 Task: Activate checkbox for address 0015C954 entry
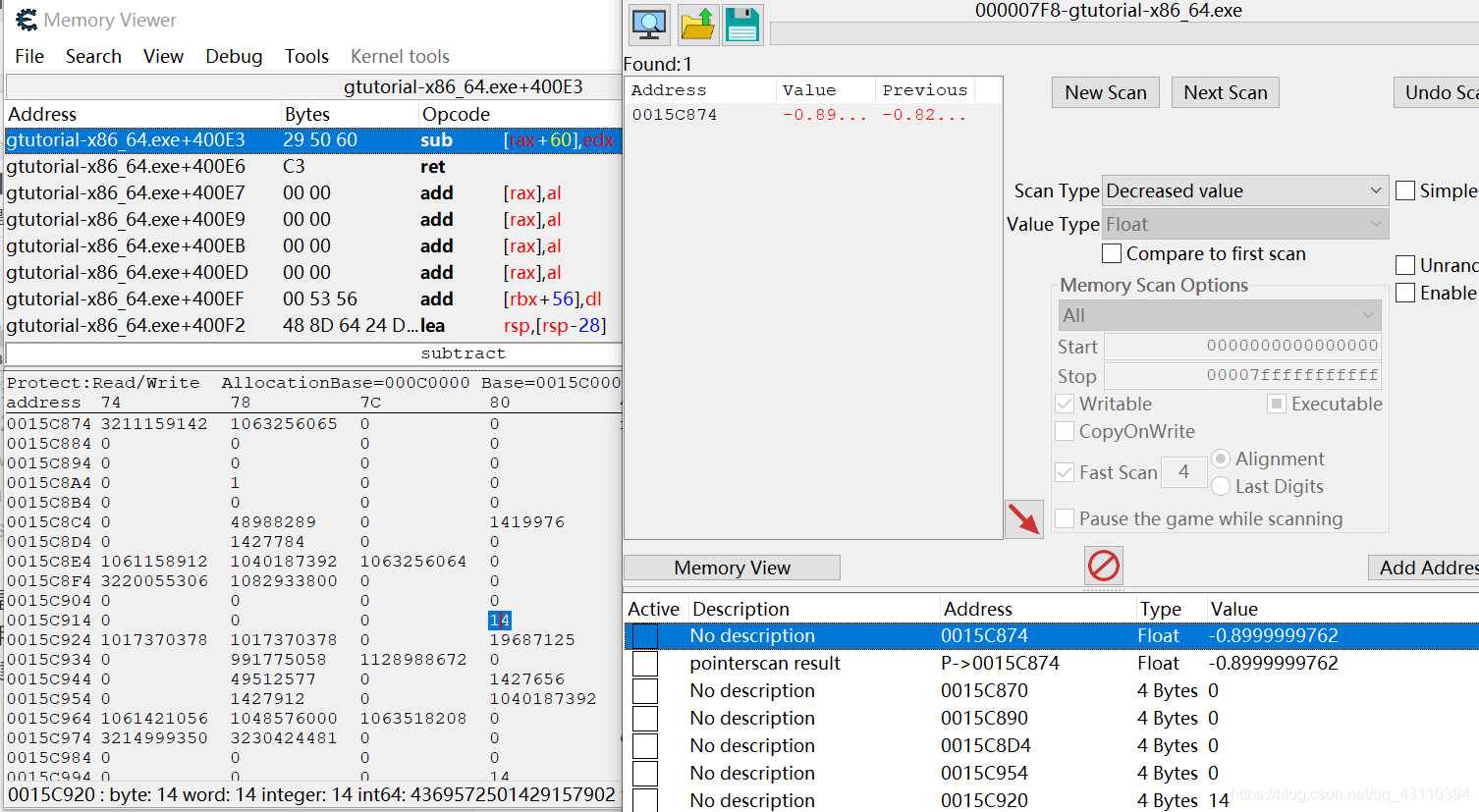click(645, 774)
